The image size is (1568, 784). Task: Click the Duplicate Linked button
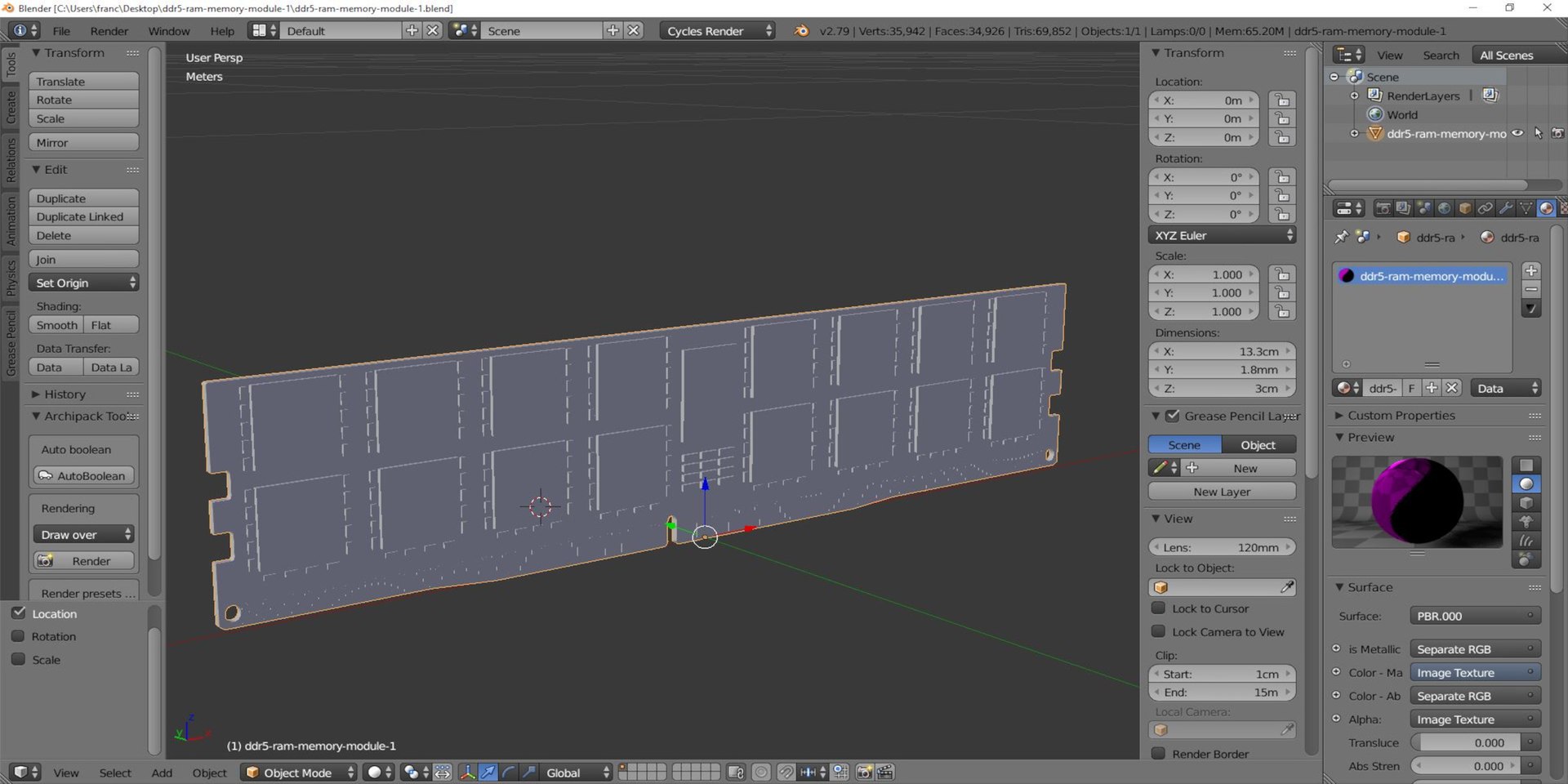[83, 217]
